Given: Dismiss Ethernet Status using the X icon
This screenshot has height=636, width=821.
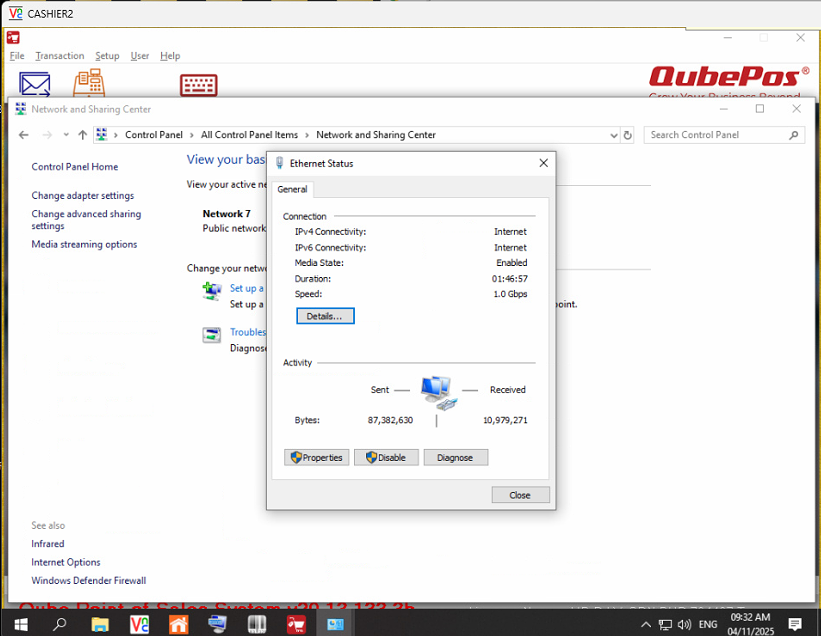Looking at the screenshot, I should pyautogui.click(x=543, y=163).
